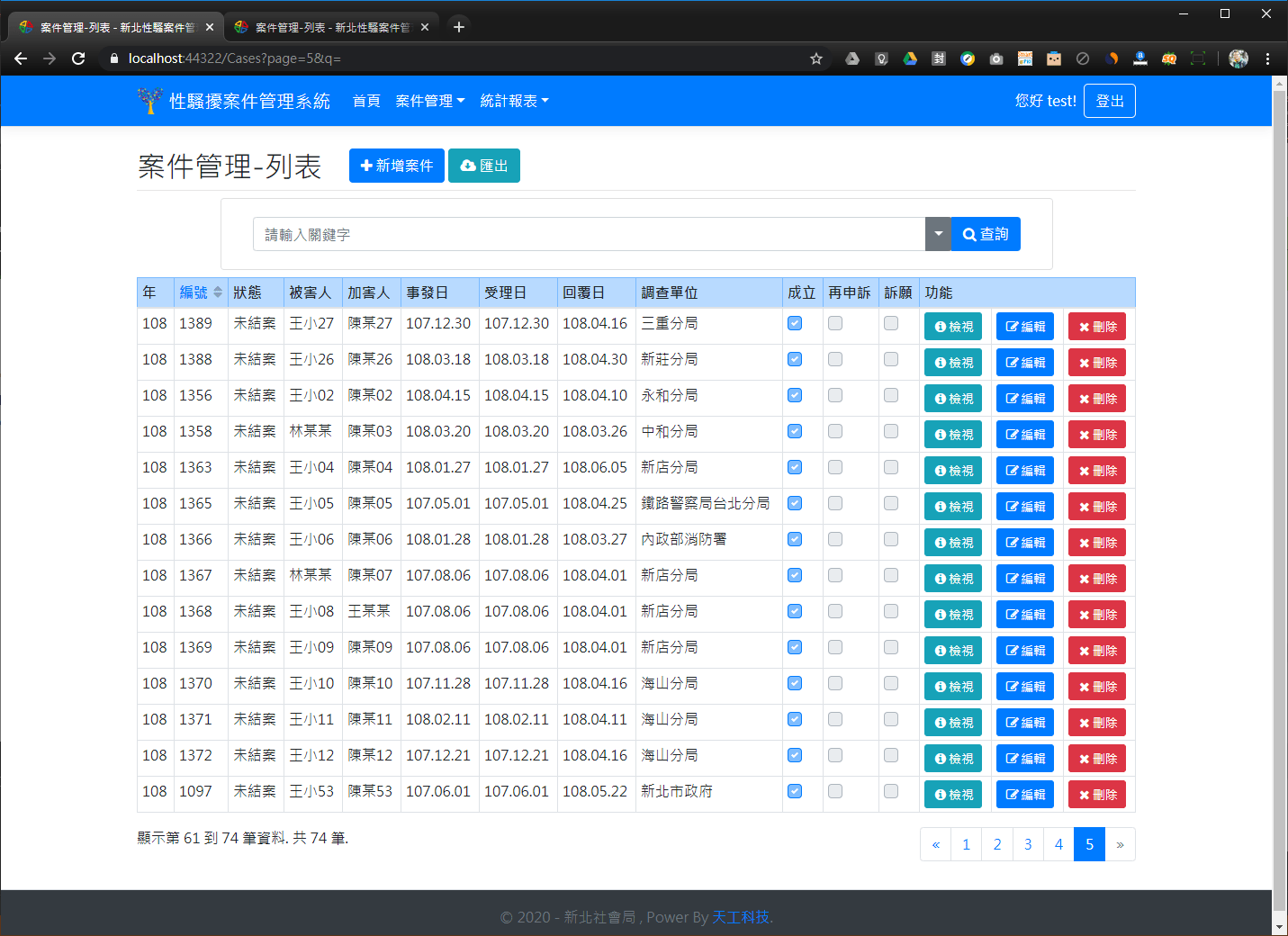Go to next page with » button

tap(1120, 844)
